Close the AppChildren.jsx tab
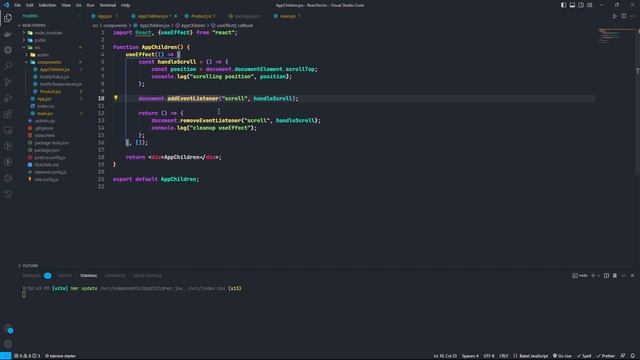The image size is (640, 360). pyautogui.click(x=176, y=16)
